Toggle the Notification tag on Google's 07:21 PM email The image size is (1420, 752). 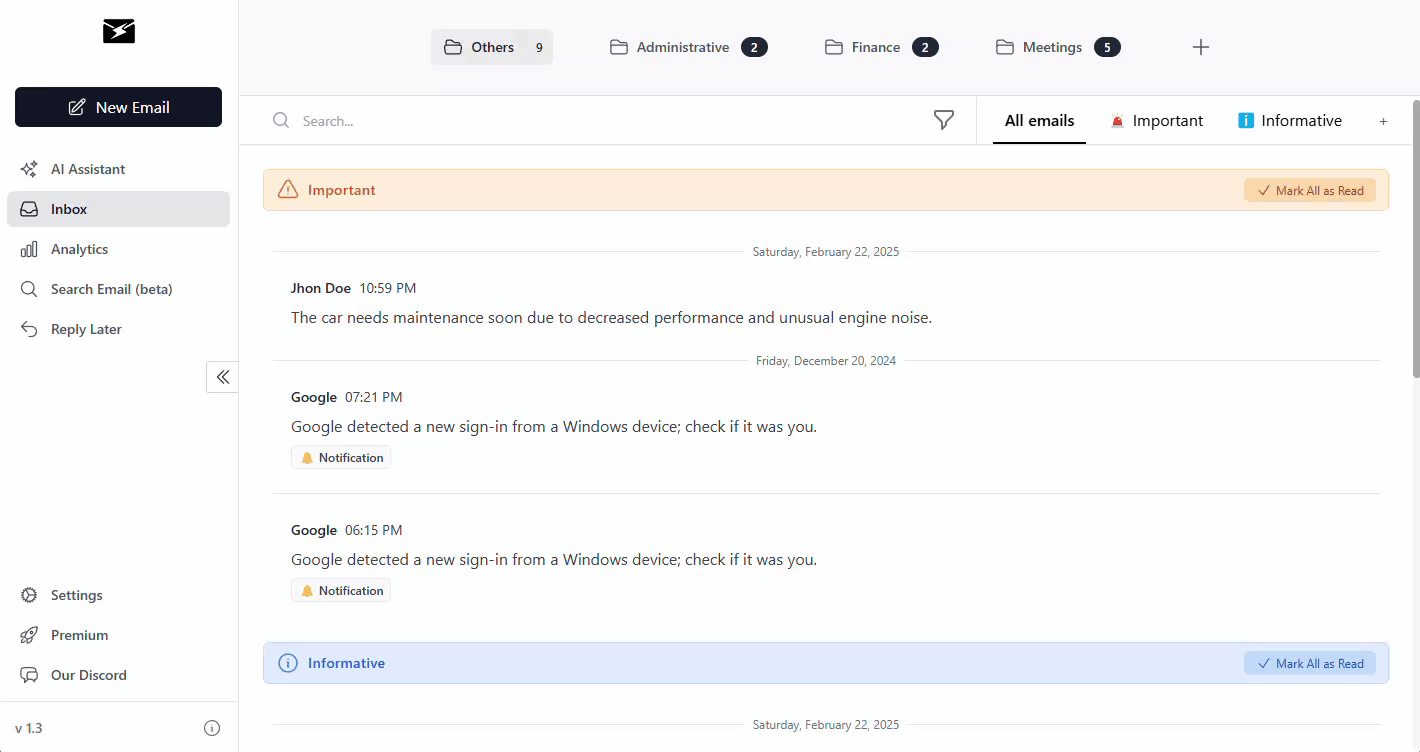pyautogui.click(x=340, y=457)
